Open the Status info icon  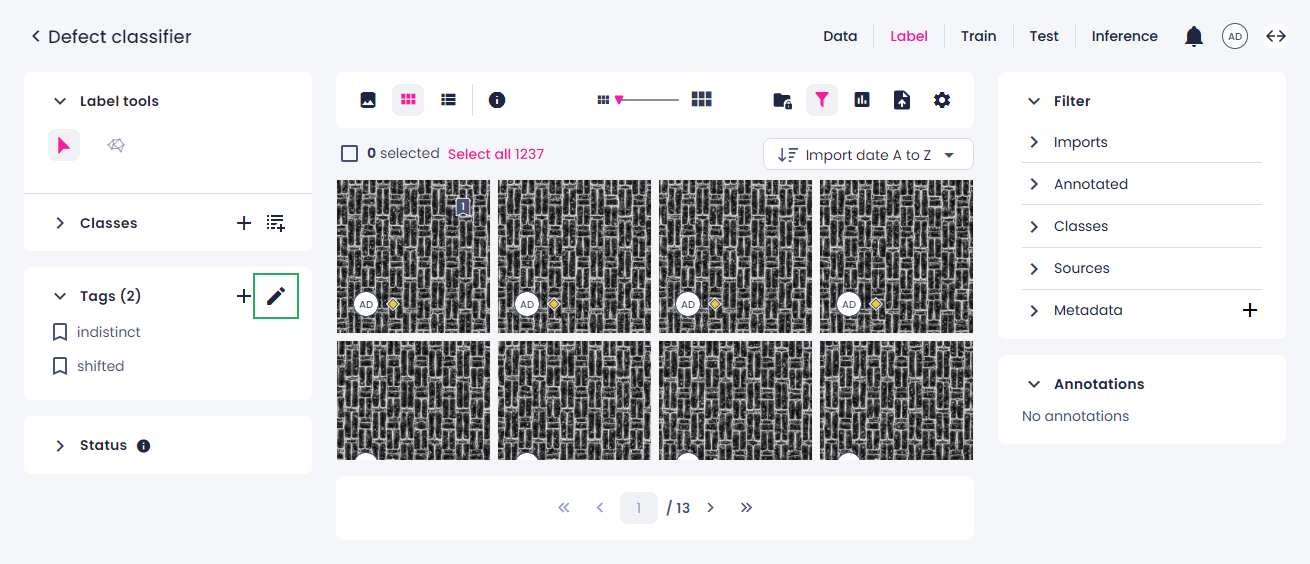(143, 446)
